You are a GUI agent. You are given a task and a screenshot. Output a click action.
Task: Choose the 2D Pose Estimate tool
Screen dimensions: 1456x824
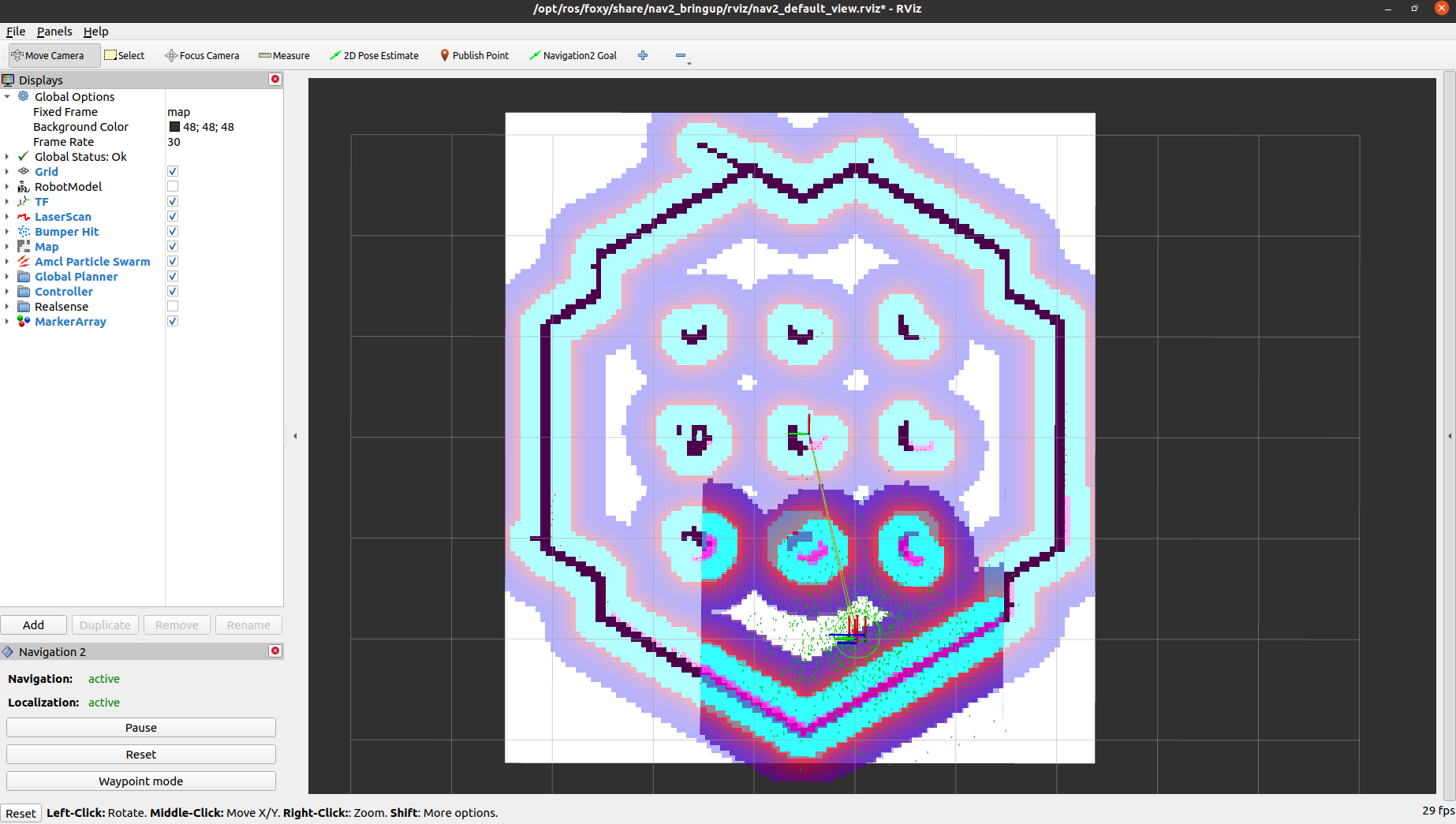[374, 55]
